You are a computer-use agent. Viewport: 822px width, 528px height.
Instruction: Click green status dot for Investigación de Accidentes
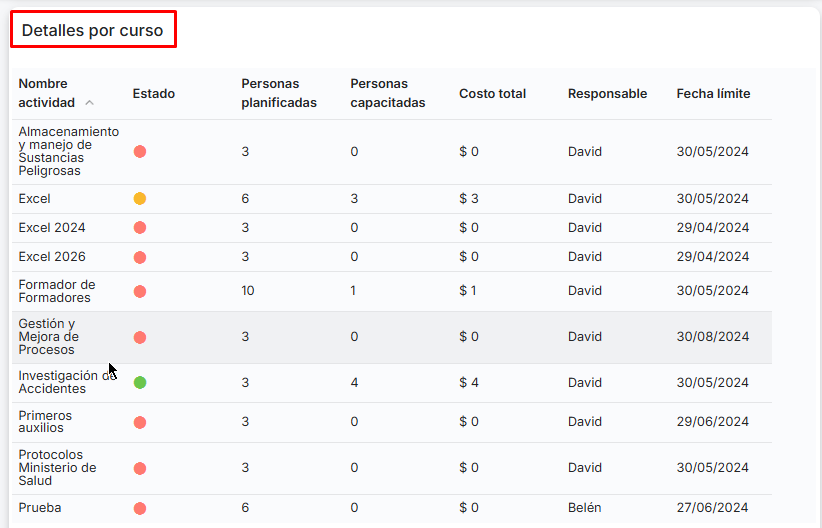[140, 383]
